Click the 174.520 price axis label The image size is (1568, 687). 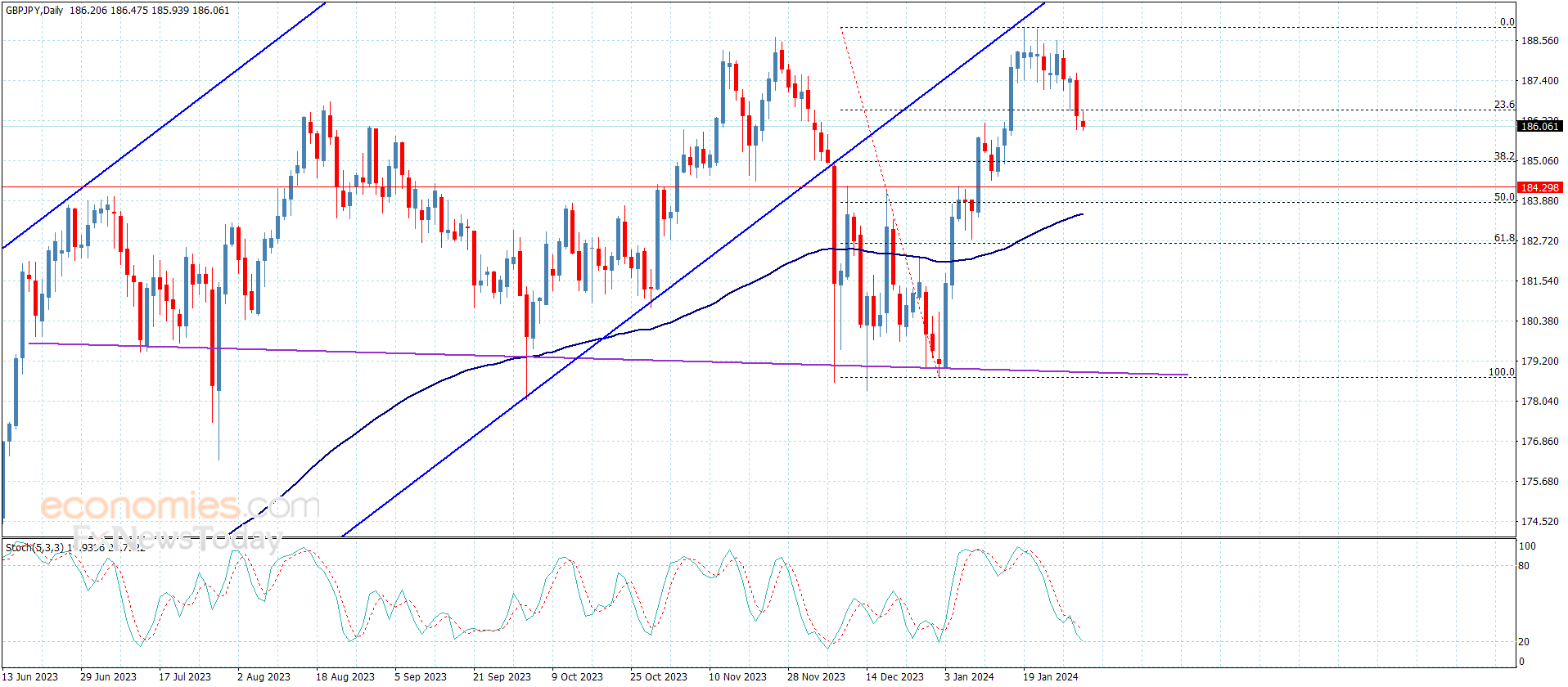tap(1539, 521)
